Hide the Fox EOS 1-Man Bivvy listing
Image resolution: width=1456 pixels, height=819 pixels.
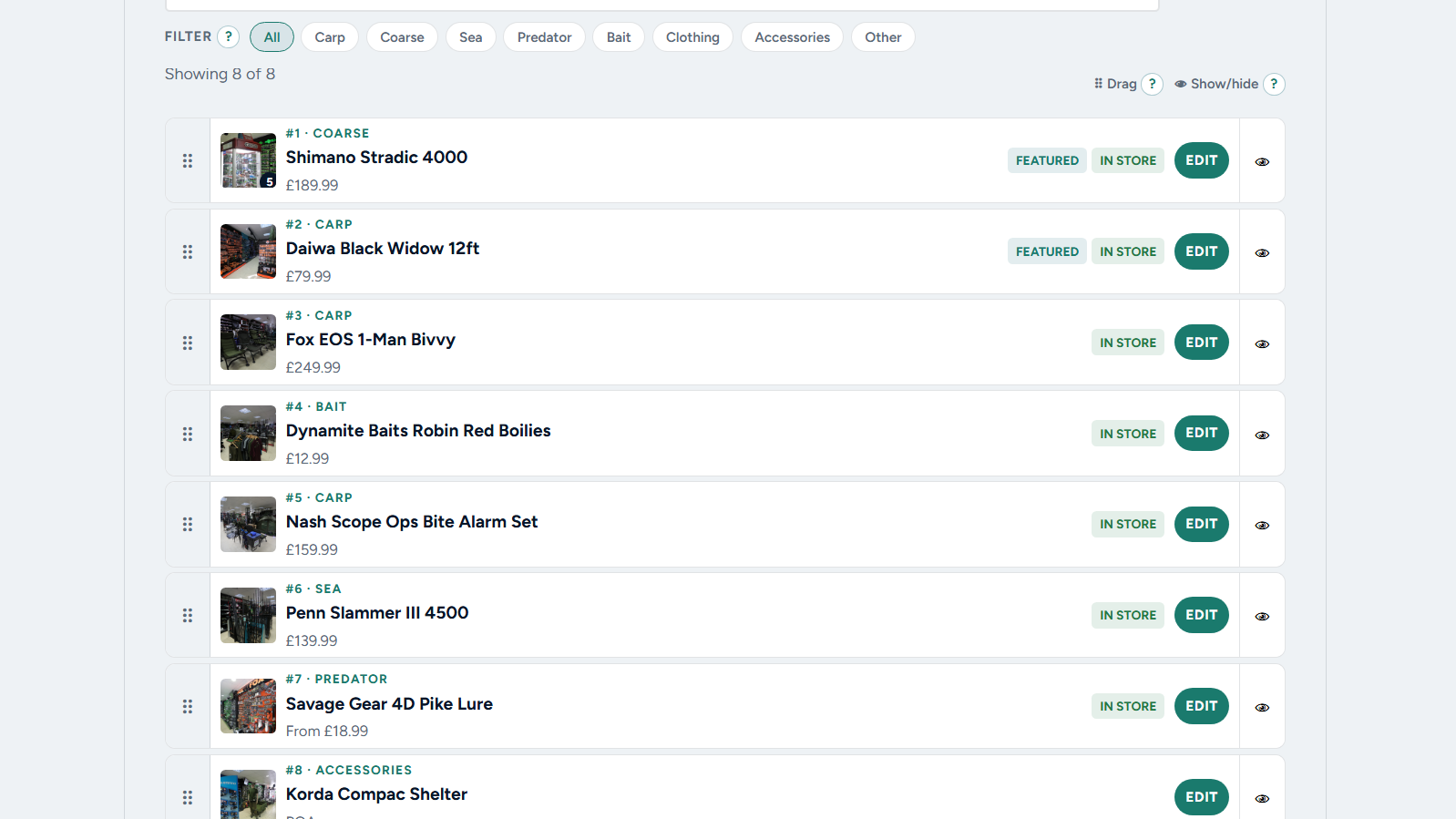1262,343
